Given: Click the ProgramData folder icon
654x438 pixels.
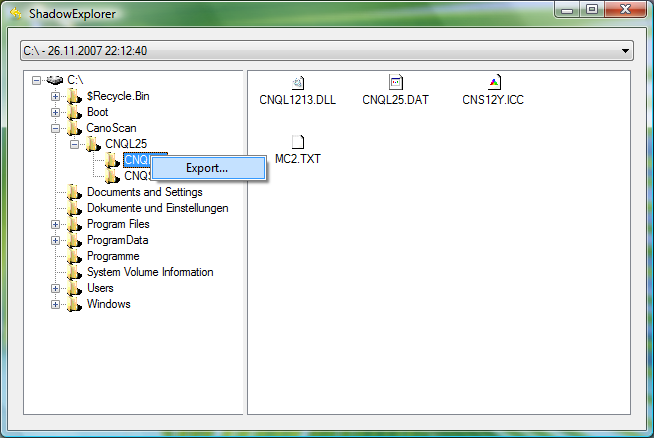Looking at the screenshot, I should (x=74, y=240).
